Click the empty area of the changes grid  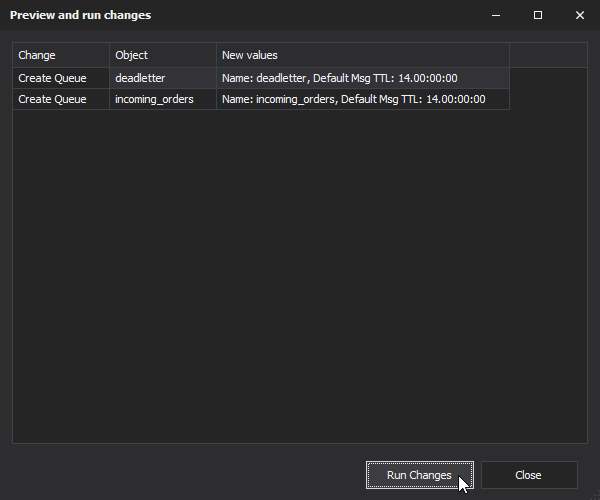click(x=300, y=276)
